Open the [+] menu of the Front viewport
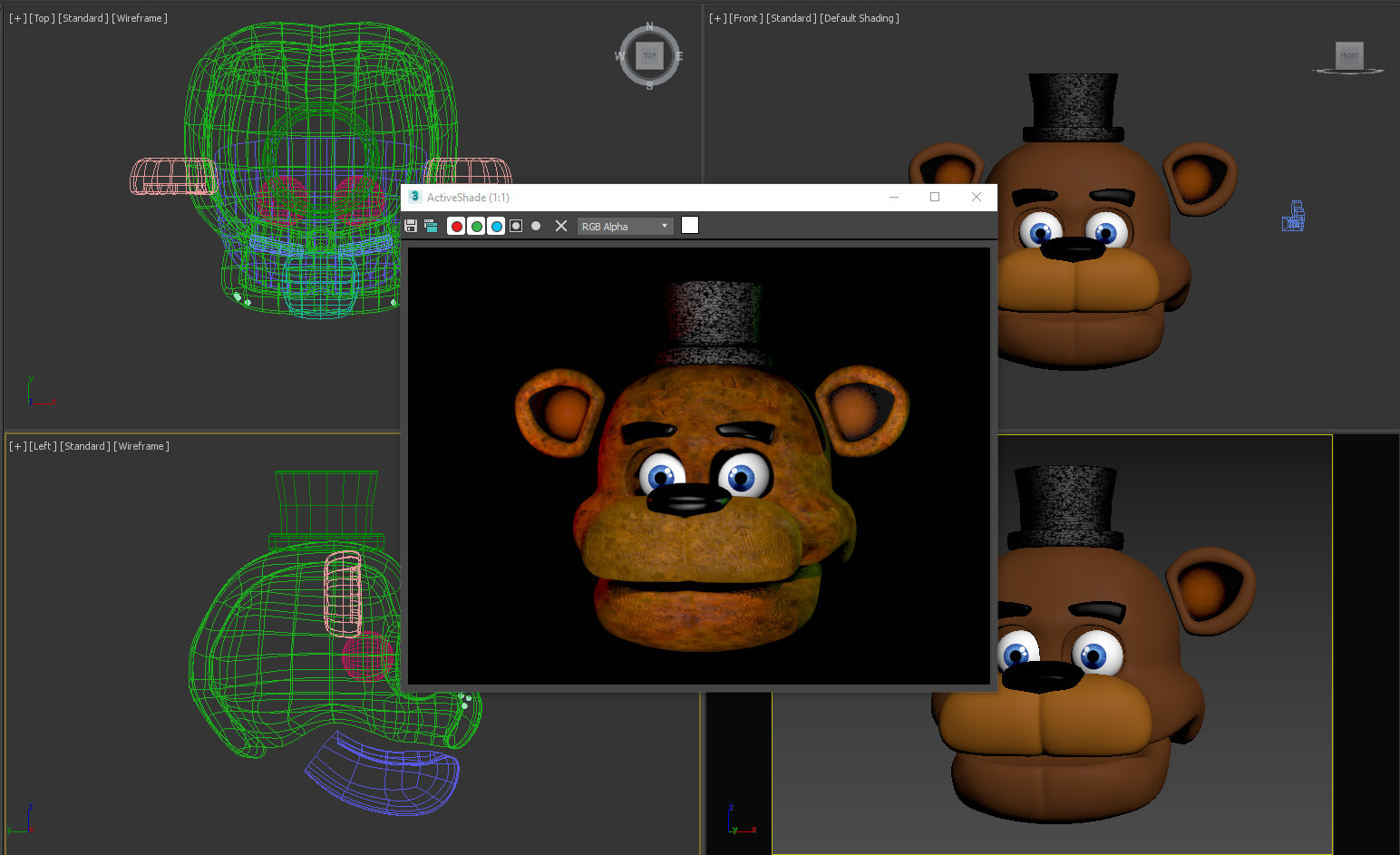The height and width of the screenshot is (855, 1400). click(717, 18)
